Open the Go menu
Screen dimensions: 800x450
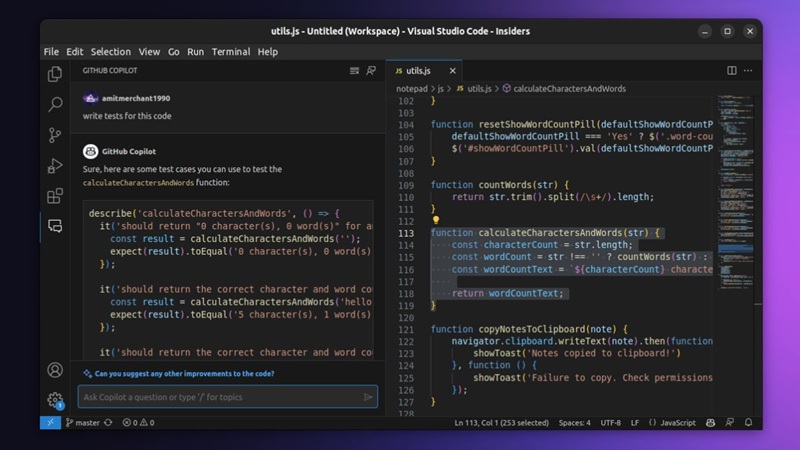(173, 52)
